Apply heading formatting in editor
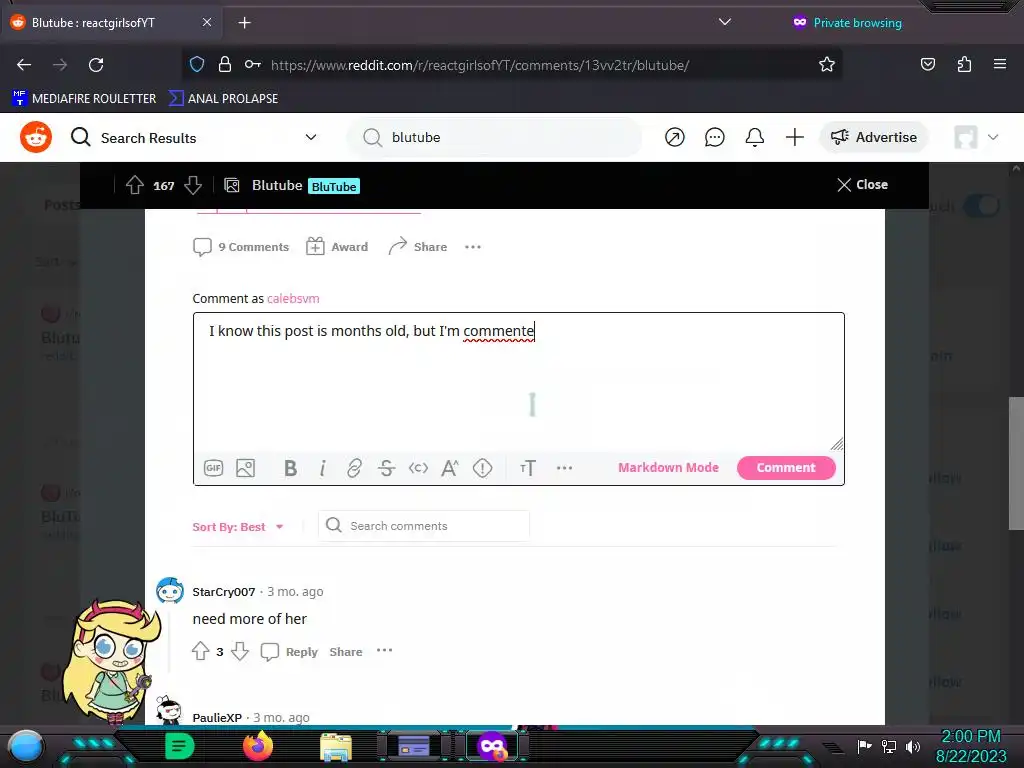 528,468
